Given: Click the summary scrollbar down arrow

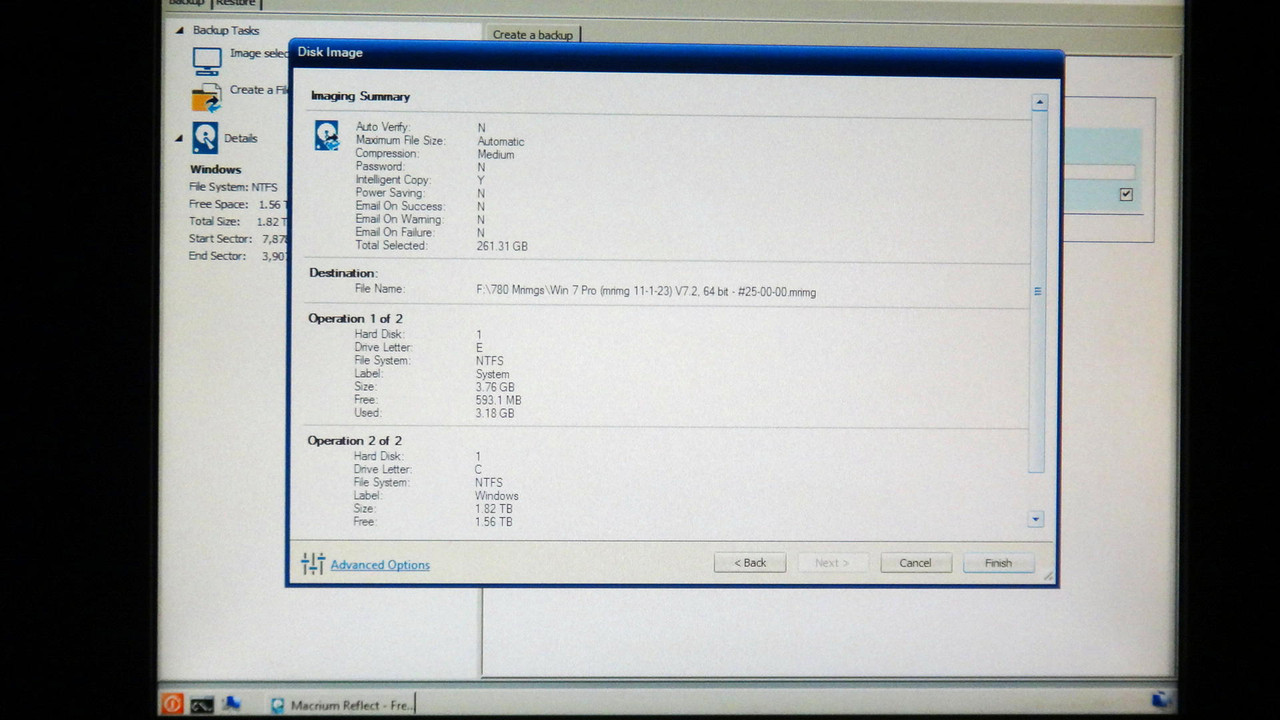Looking at the screenshot, I should click(x=1036, y=519).
